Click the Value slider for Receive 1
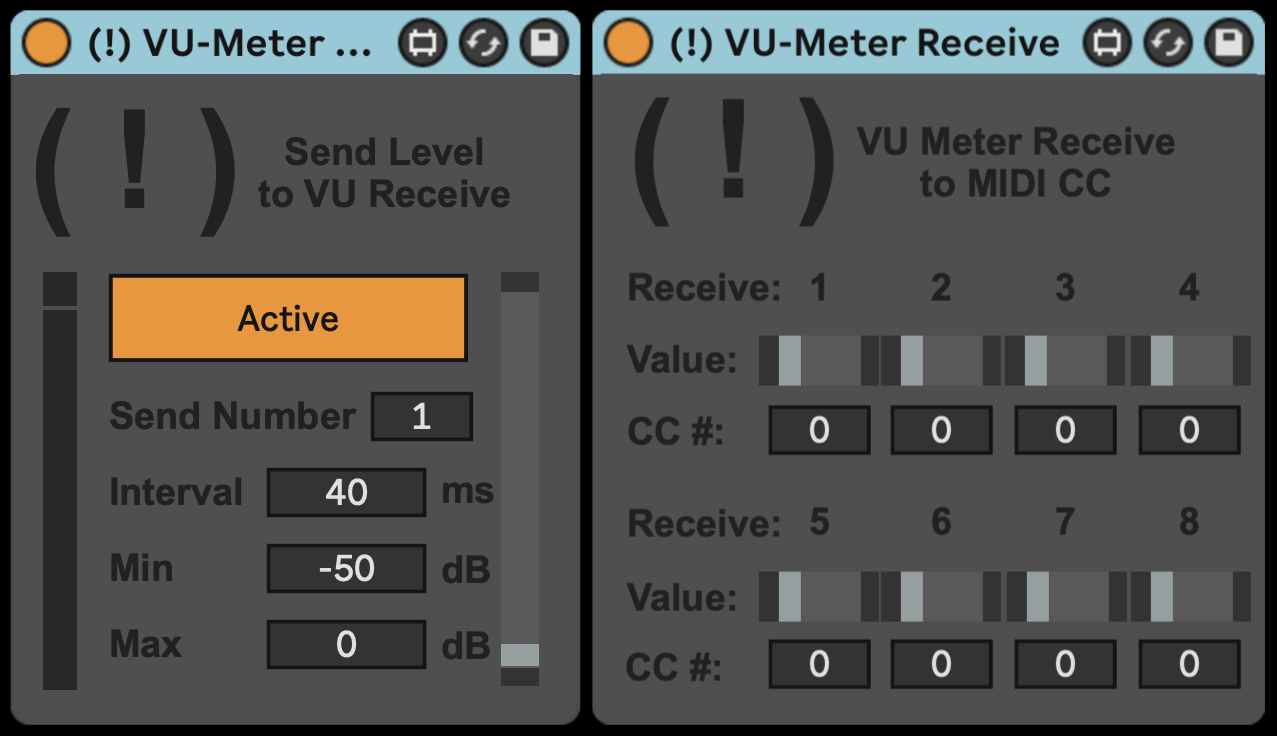The width and height of the screenshot is (1277, 736). (x=819, y=360)
